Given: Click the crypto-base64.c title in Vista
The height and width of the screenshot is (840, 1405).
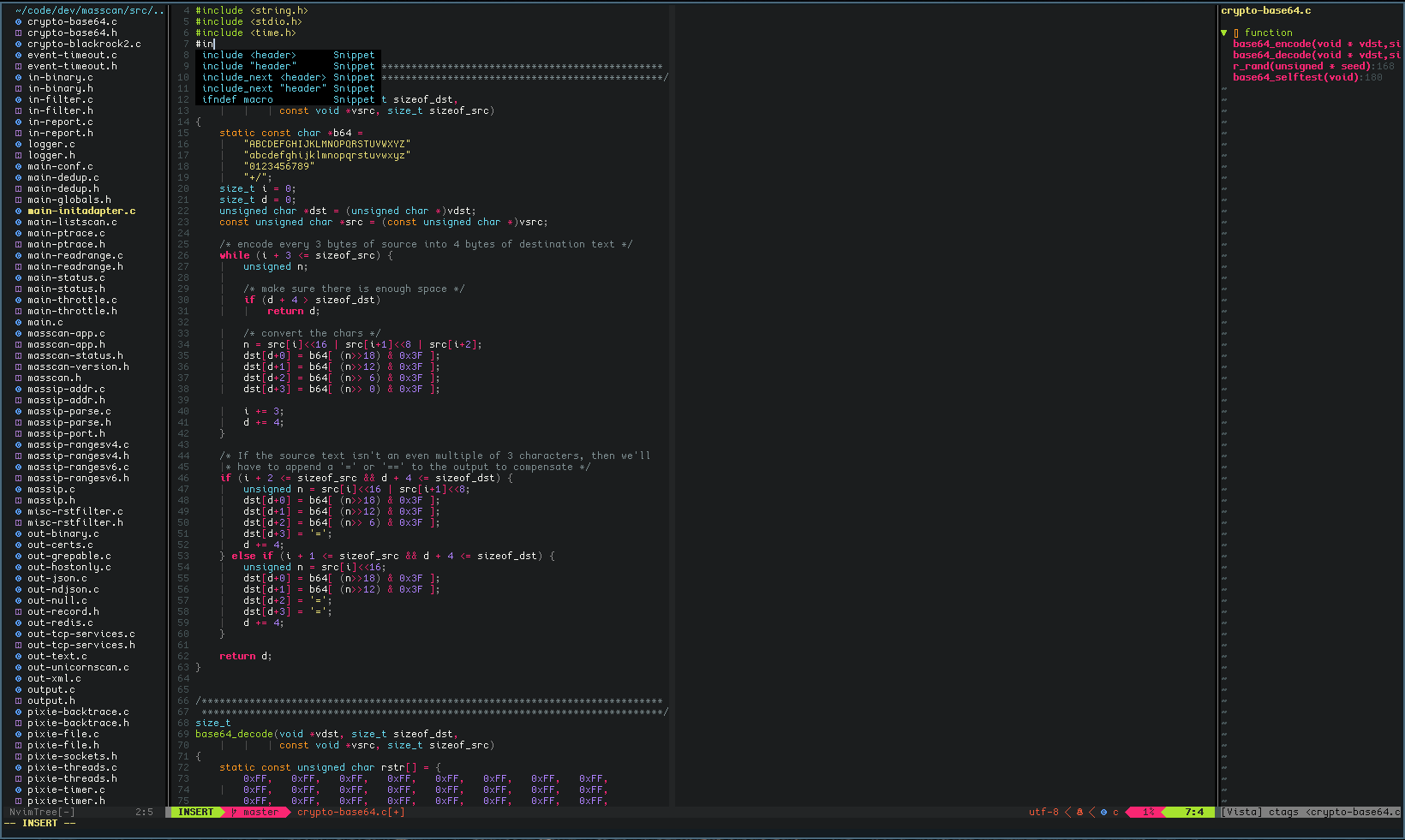Looking at the screenshot, I should tap(1266, 10).
